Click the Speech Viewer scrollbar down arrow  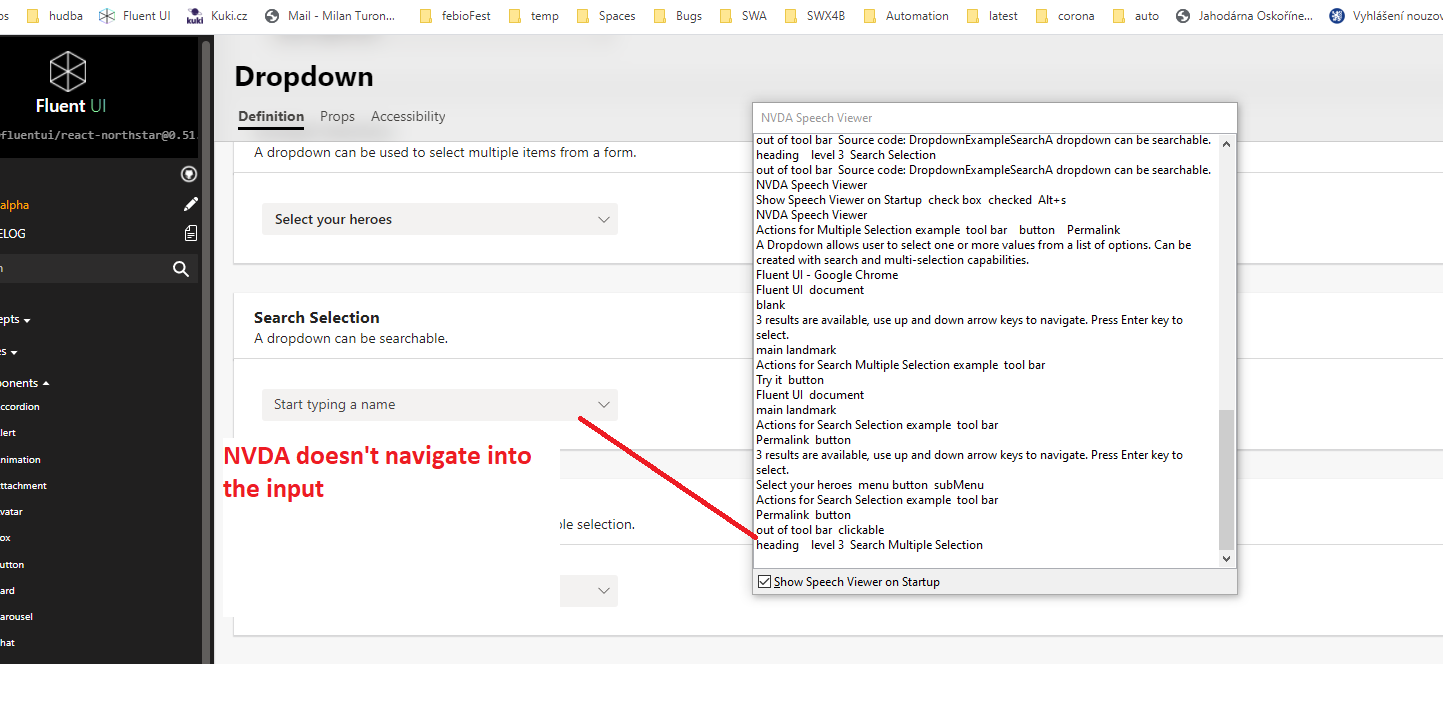click(1226, 558)
